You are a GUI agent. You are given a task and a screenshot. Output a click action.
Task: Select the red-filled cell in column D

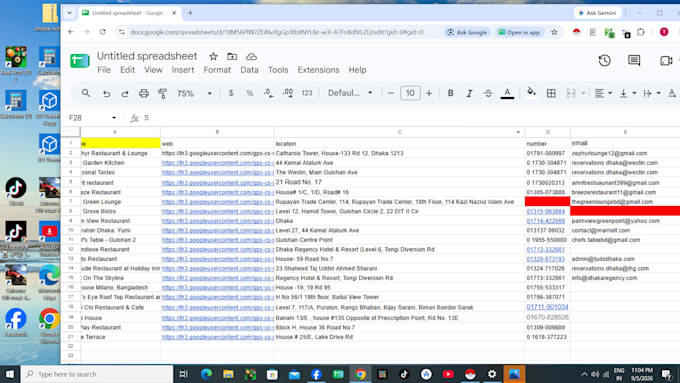pyautogui.click(x=547, y=201)
